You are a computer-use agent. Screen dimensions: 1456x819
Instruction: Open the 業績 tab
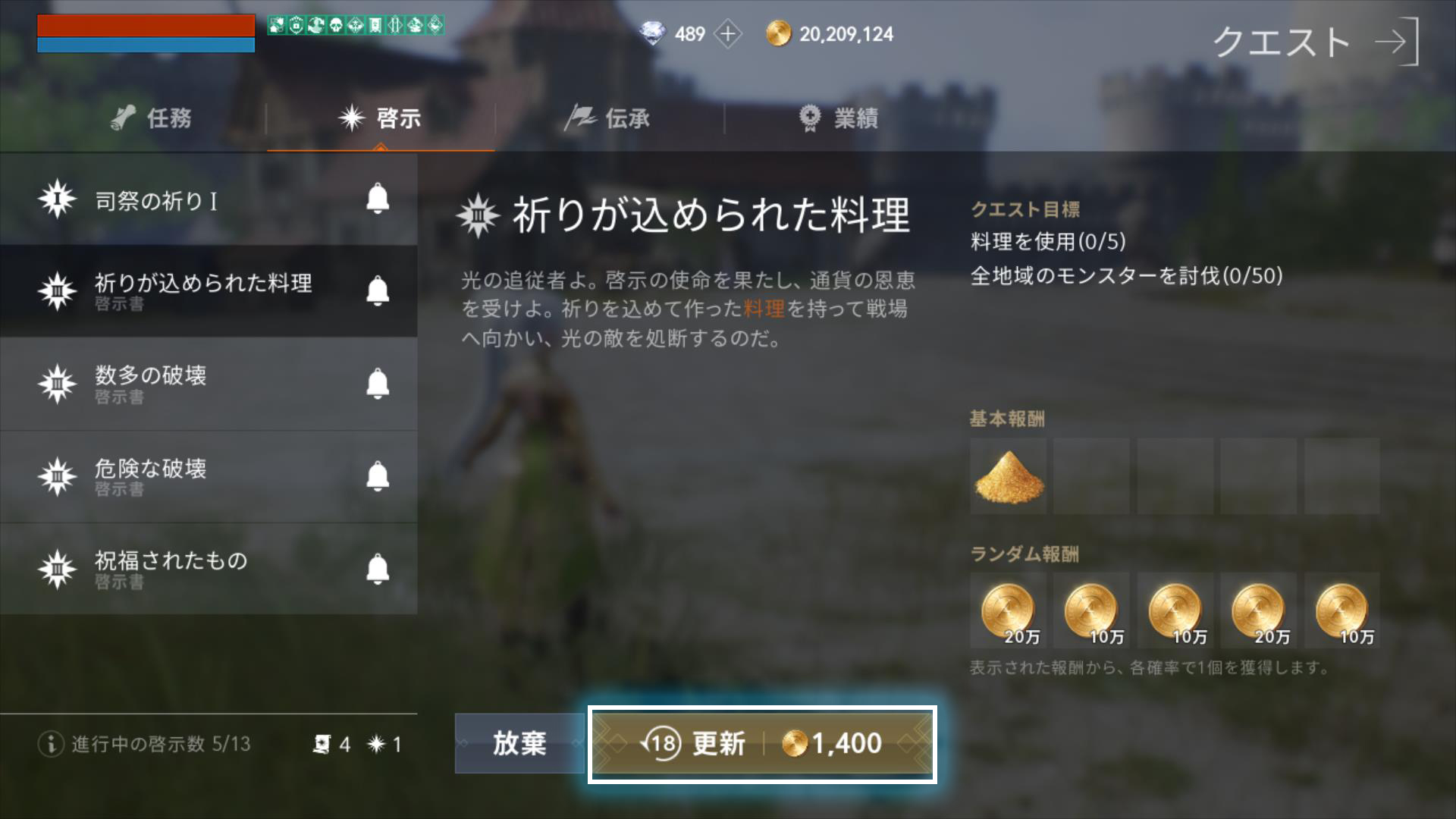839,118
